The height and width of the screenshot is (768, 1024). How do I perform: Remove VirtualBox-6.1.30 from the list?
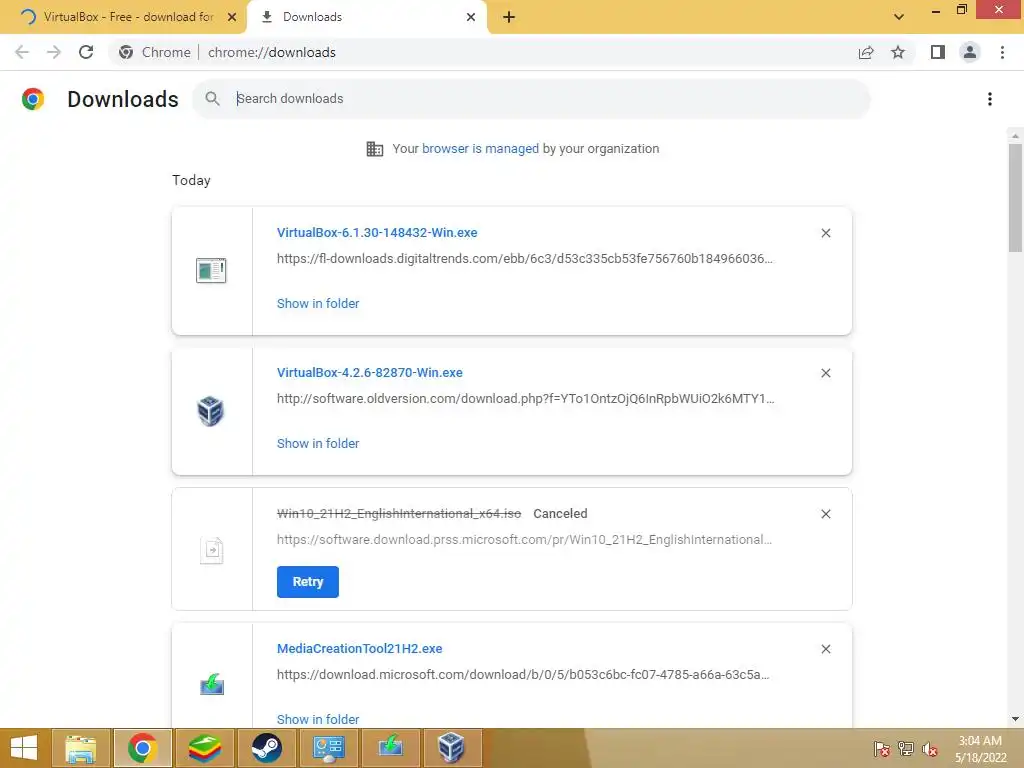(825, 233)
